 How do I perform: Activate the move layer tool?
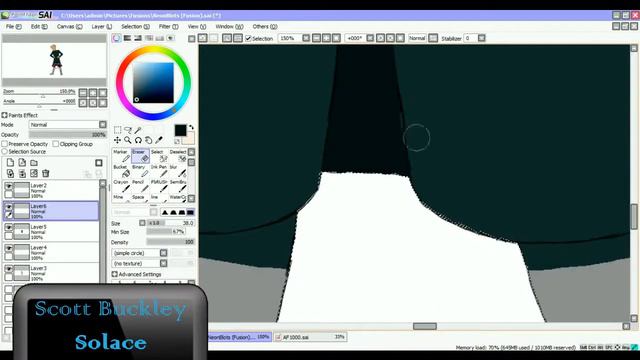[x=118, y=140]
